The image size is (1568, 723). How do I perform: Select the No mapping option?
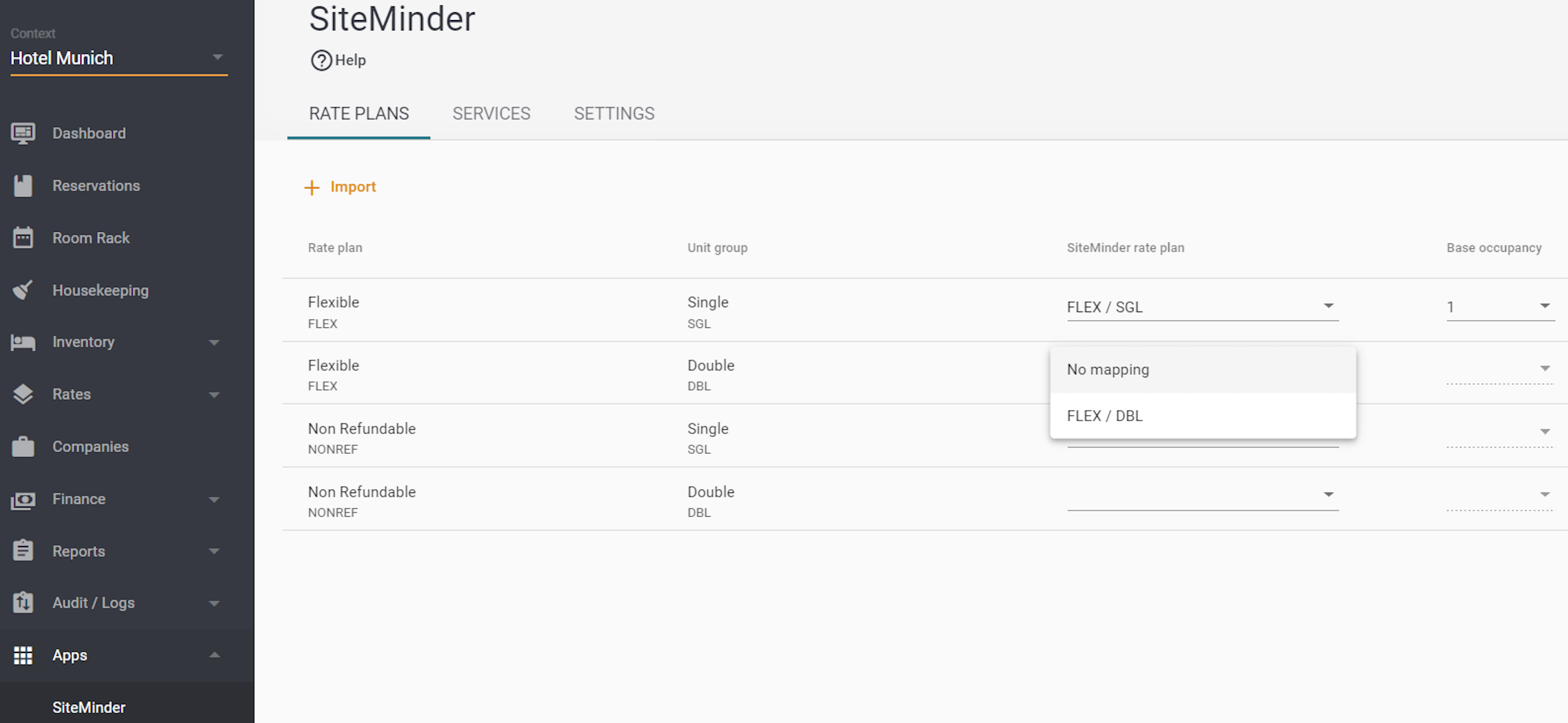(x=1203, y=370)
